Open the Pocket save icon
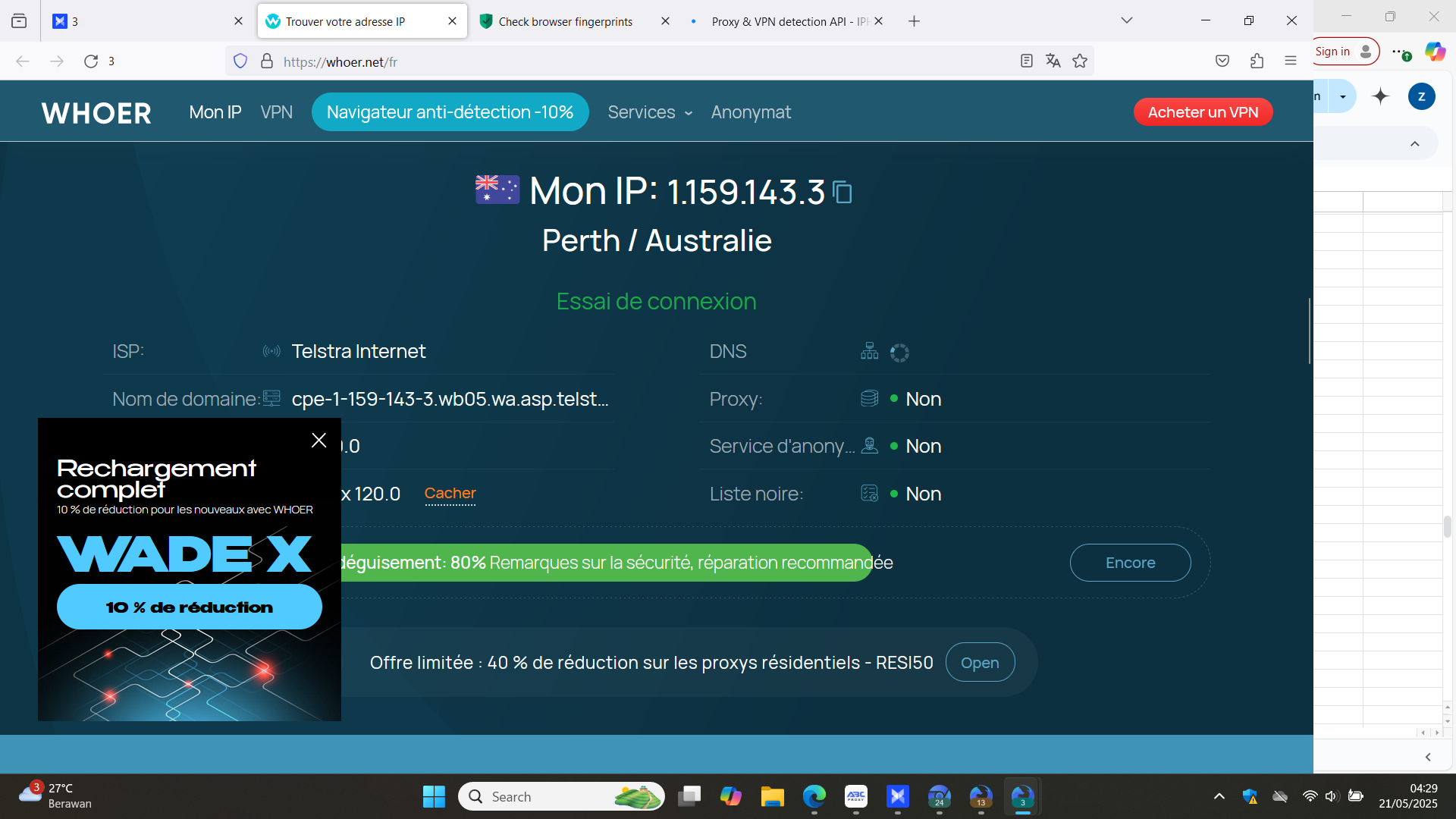The image size is (1456, 819). pyautogui.click(x=1222, y=61)
